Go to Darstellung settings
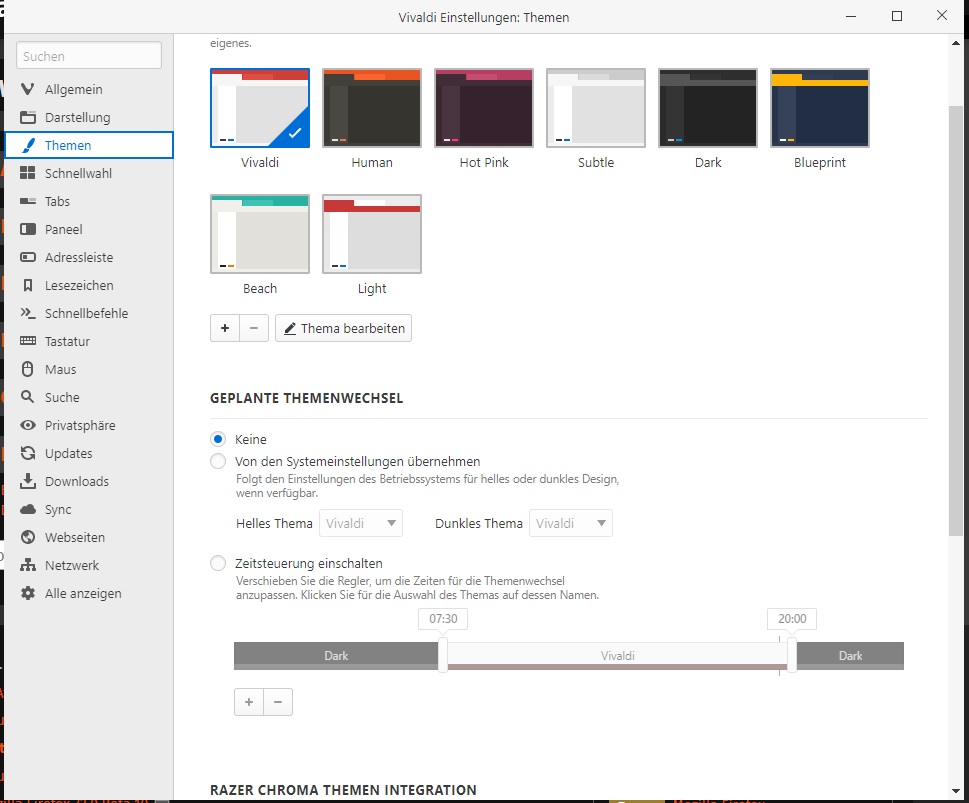The image size is (969, 803). [89, 117]
